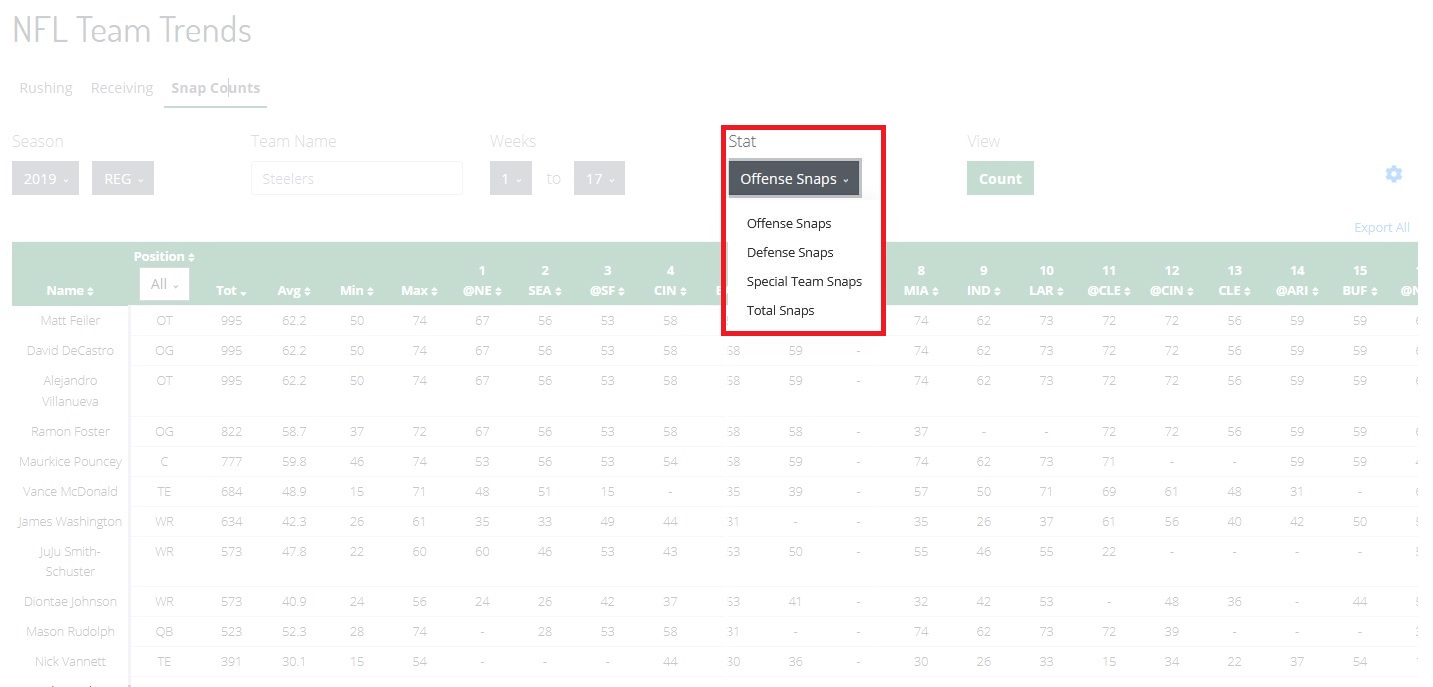
Task: Click player name Diontae Johnson
Action: [70, 601]
